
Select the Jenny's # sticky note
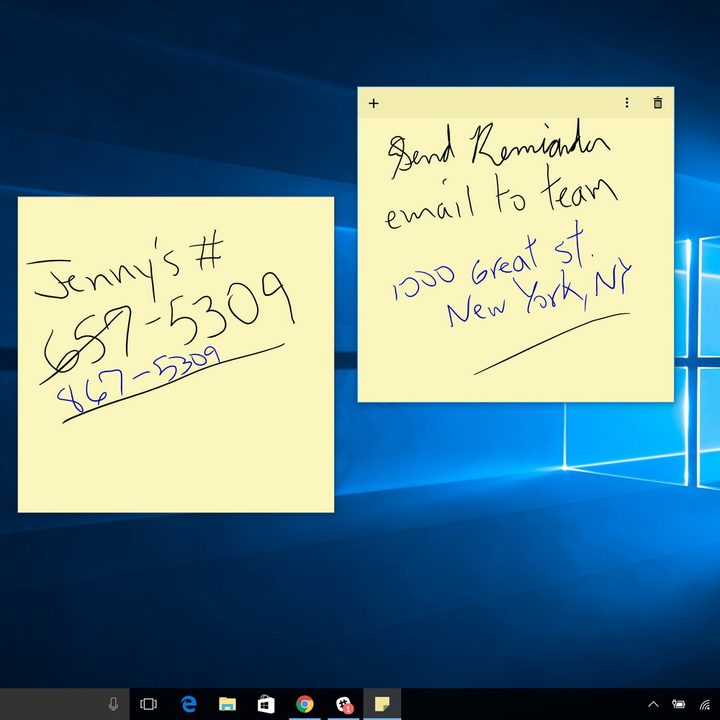point(176,354)
